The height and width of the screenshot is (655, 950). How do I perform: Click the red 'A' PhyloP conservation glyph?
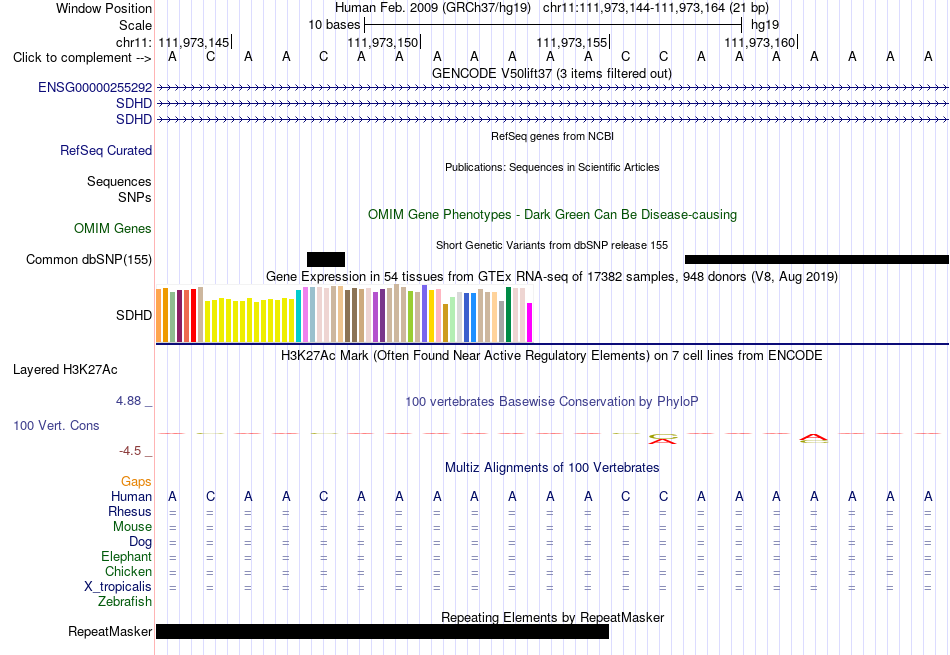813,437
